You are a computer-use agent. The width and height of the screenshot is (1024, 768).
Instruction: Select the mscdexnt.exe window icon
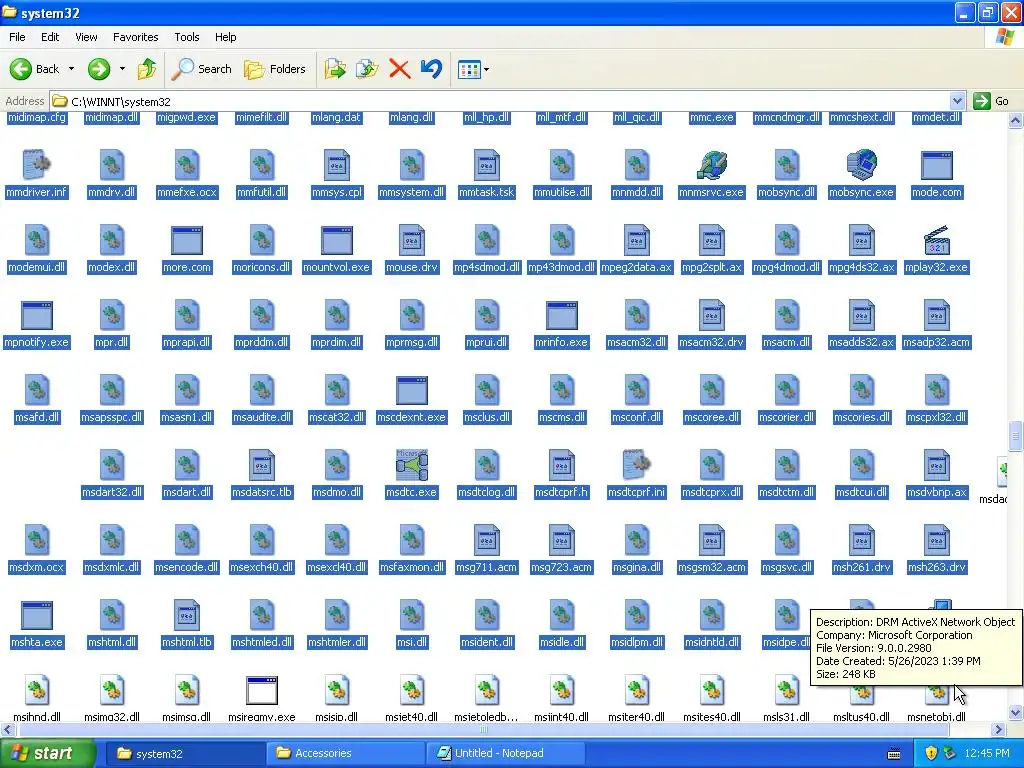[x=411, y=390]
